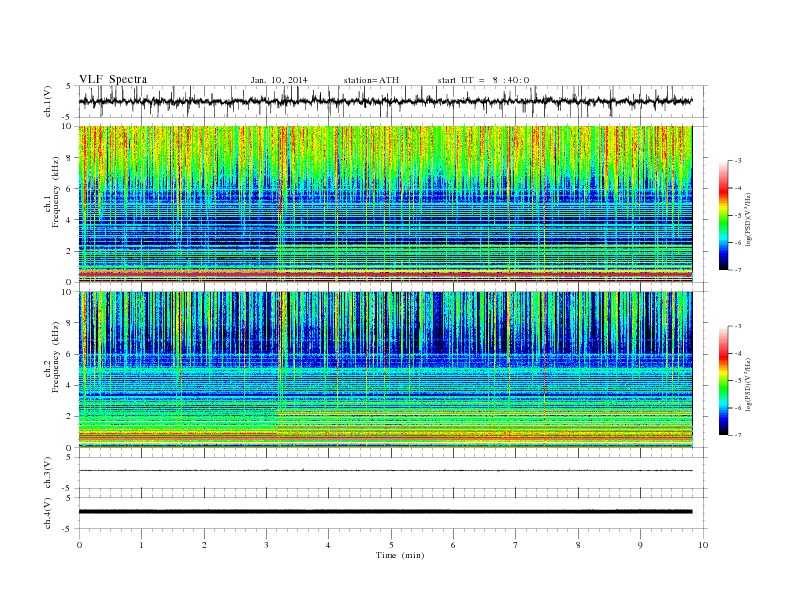This screenshot has width=792, height=612.
Task: Click the ch.1 voltage waveform trace
Action: point(385,101)
